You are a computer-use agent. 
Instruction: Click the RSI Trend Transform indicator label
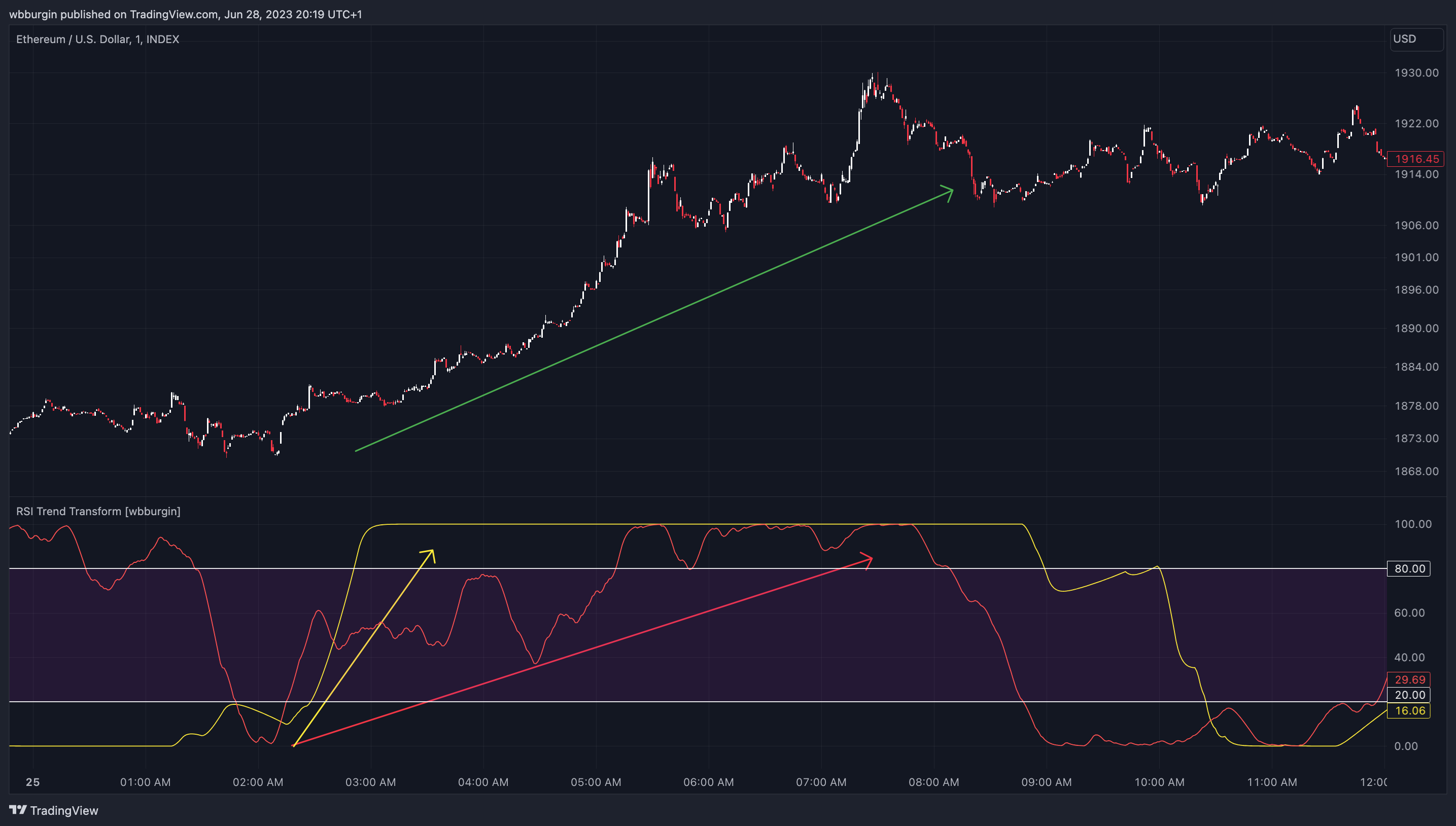coord(98,511)
